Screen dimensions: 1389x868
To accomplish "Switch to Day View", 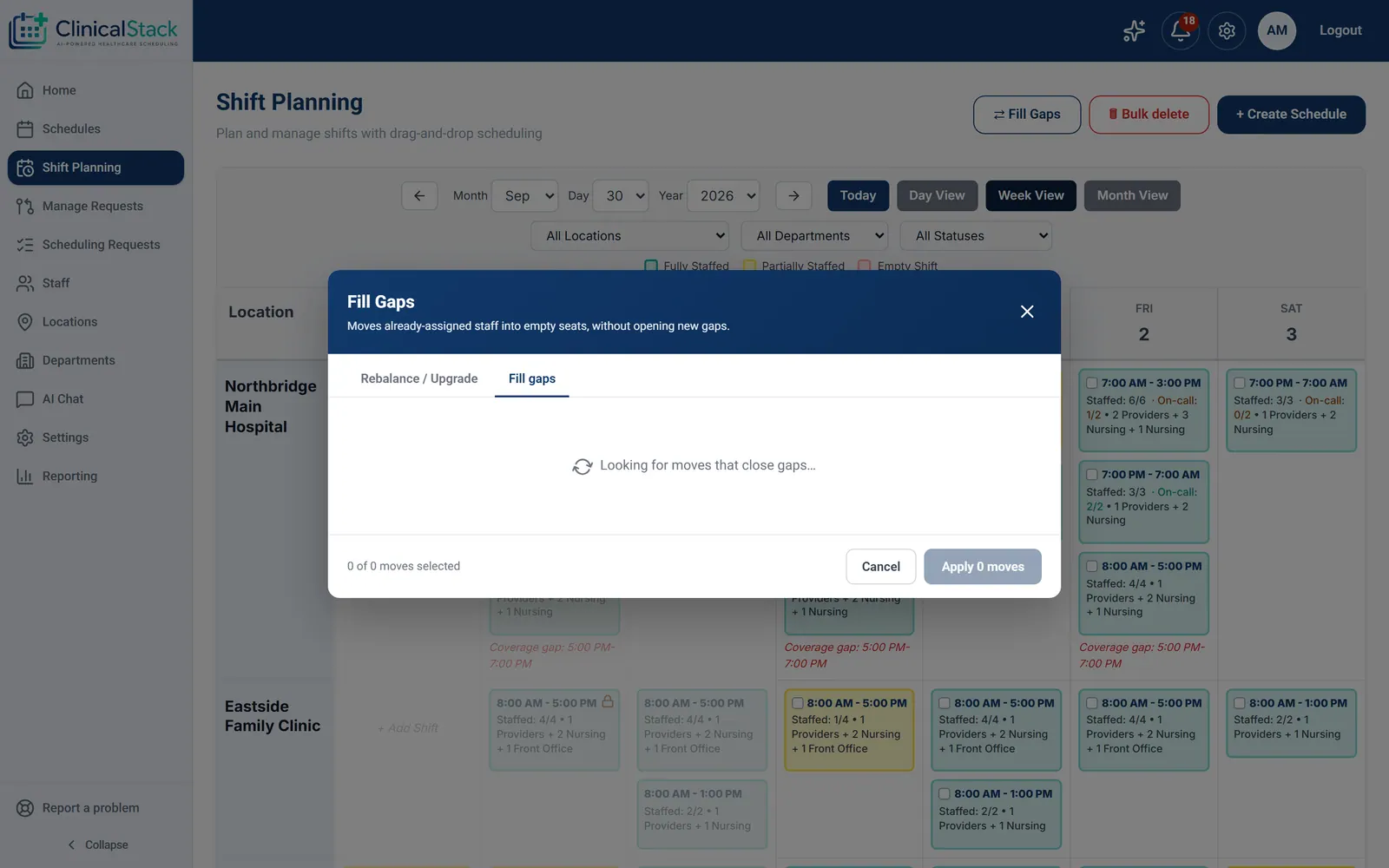I will 937,195.
